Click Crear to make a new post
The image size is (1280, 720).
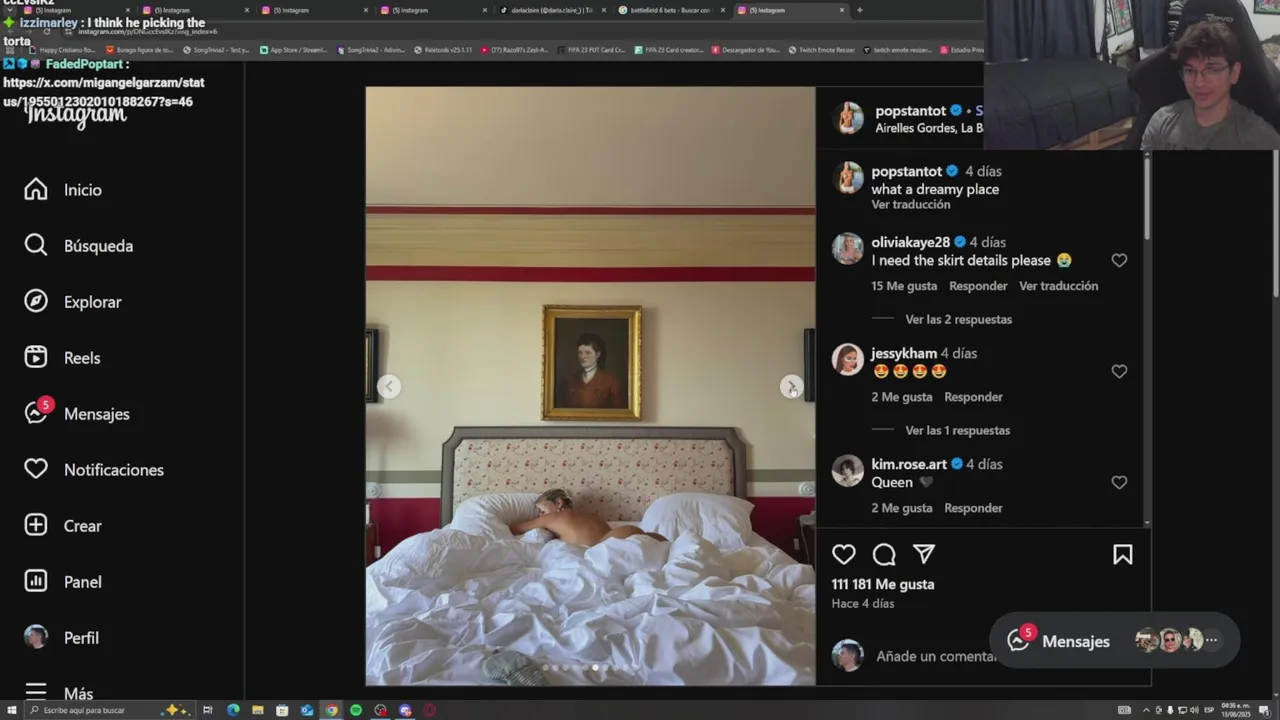63,526
